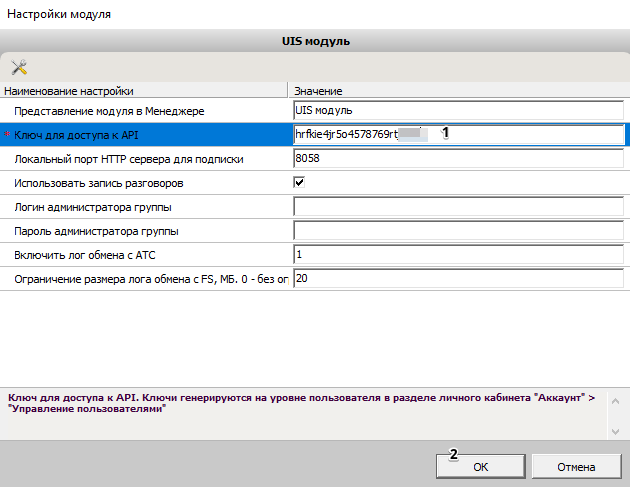The width and height of the screenshot is (630, 487).
Task: Click the description scrollbar down arrow
Action: (615, 432)
